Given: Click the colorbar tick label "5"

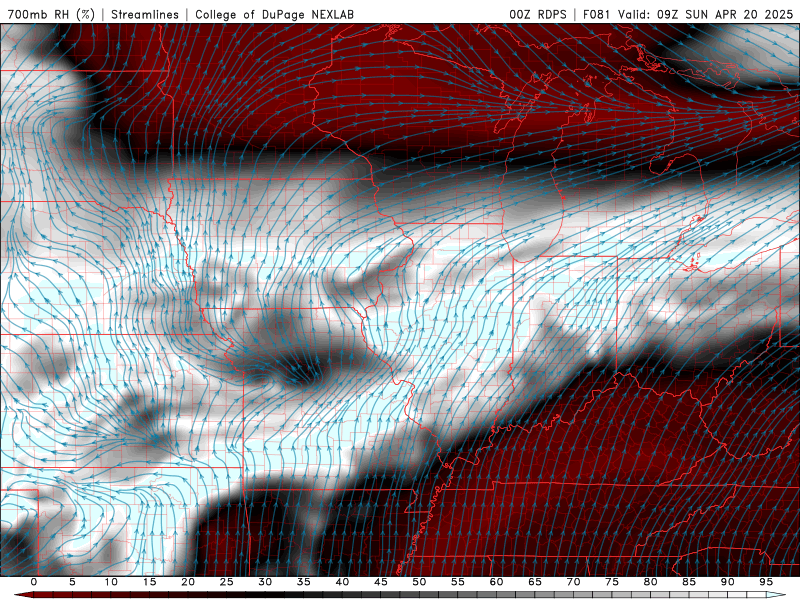Looking at the screenshot, I should coord(72,582).
